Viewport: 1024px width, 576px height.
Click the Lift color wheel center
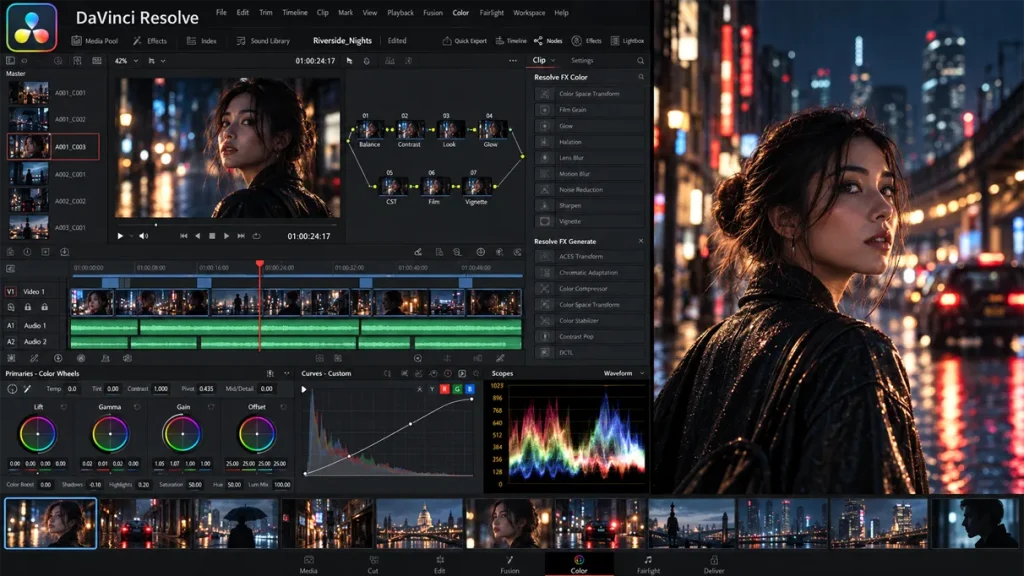(38, 434)
